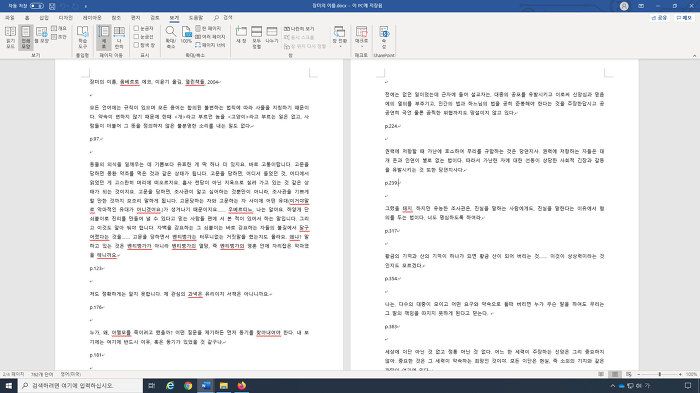The width and height of the screenshot is (700, 393).
Task: Open Google Chrome from the taskbar
Action: (x=188, y=385)
